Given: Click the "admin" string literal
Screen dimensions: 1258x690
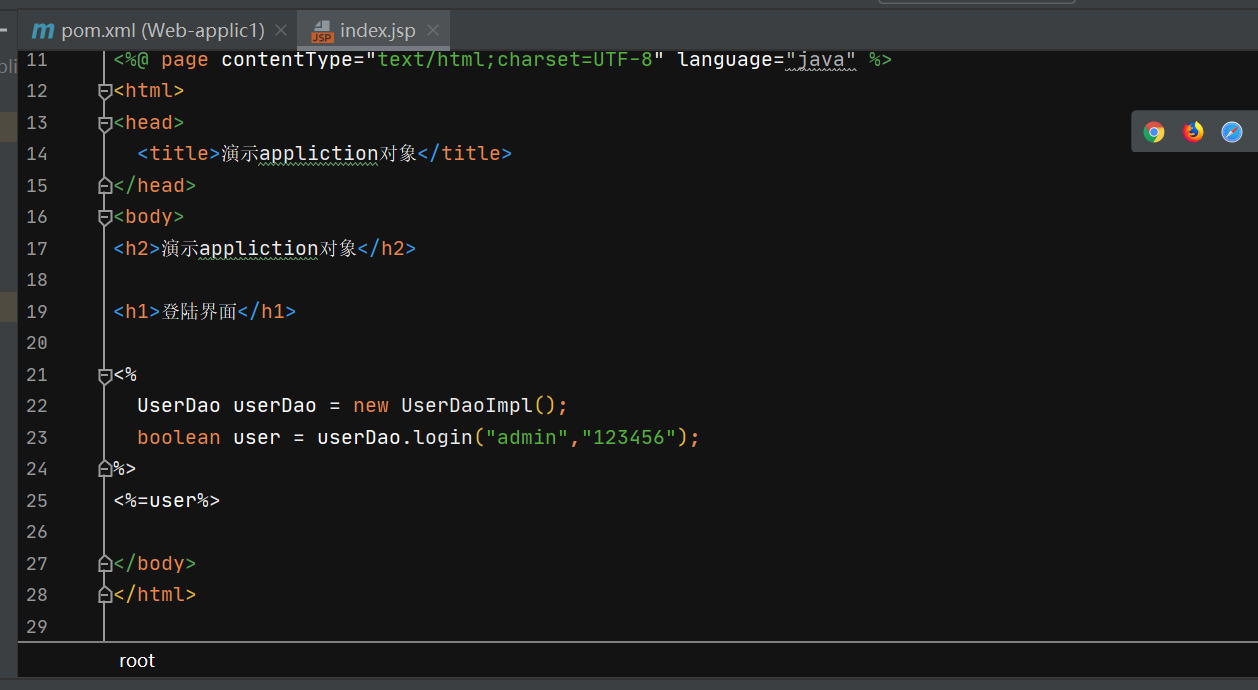Looking at the screenshot, I should click(x=527, y=437).
